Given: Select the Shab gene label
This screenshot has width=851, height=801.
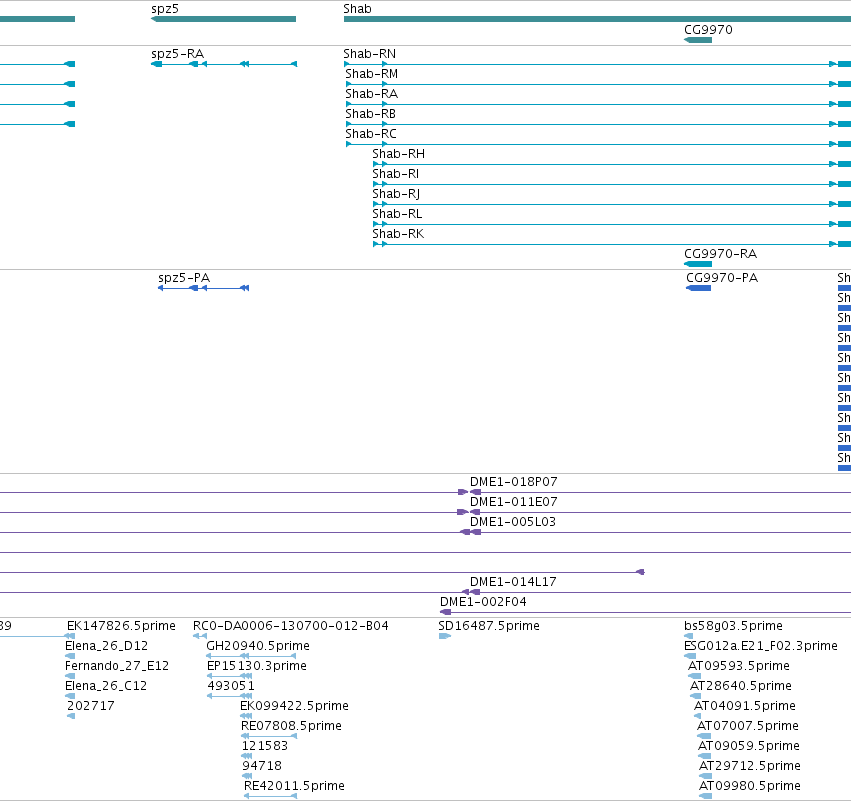Looking at the screenshot, I should pyautogui.click(x=357, y=9).
